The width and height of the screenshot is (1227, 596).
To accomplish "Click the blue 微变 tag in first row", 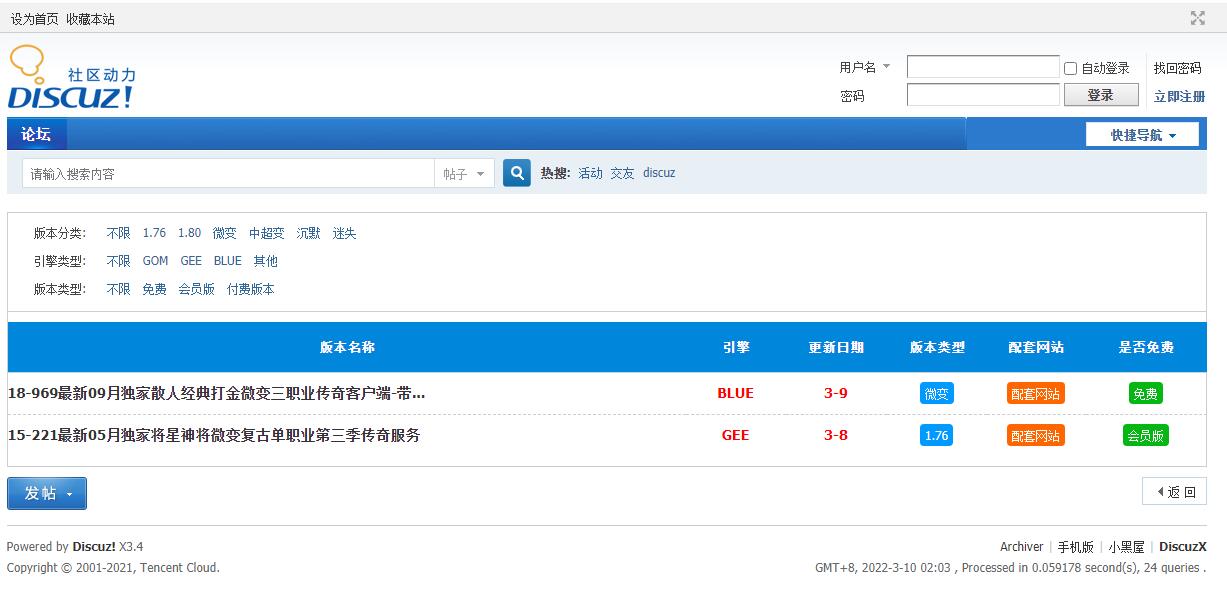I will (936, 393).
